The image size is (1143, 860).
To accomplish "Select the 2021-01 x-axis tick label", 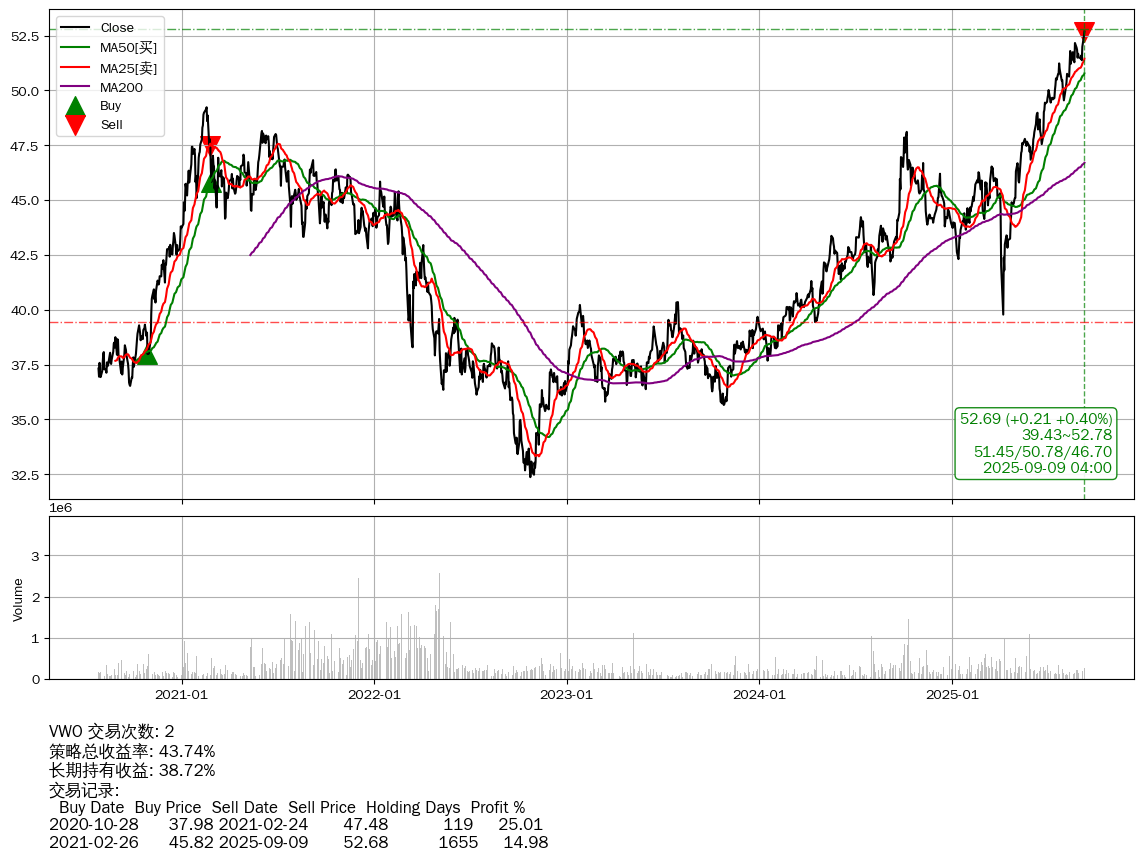I will pyautogui.click(x=182, y=694).
